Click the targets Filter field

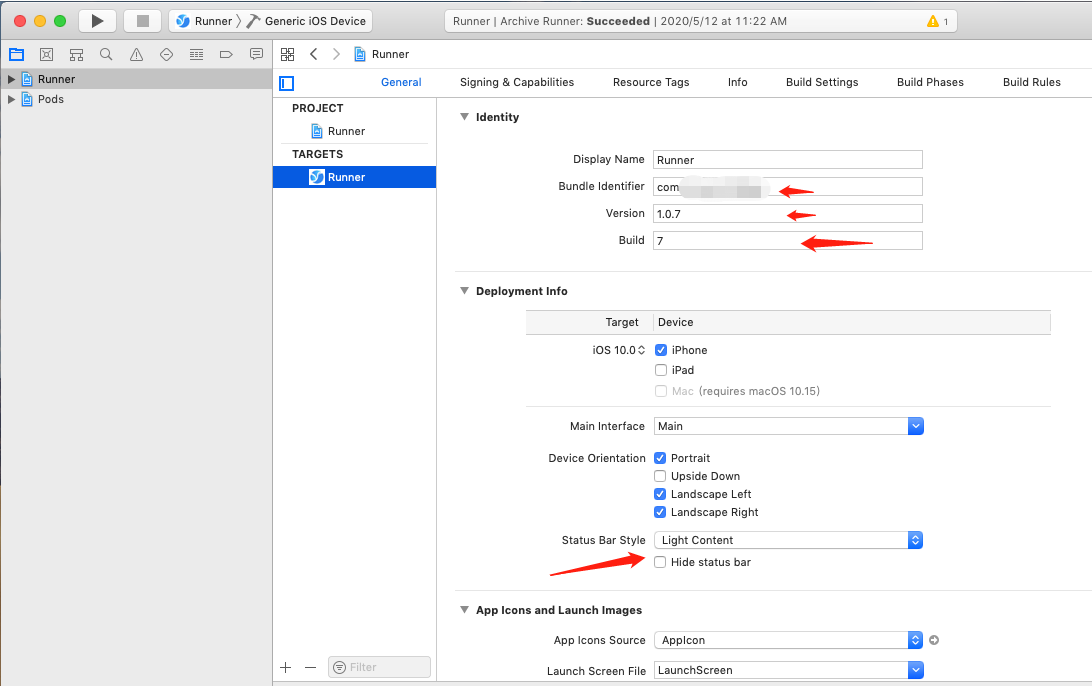click(380, 667)
